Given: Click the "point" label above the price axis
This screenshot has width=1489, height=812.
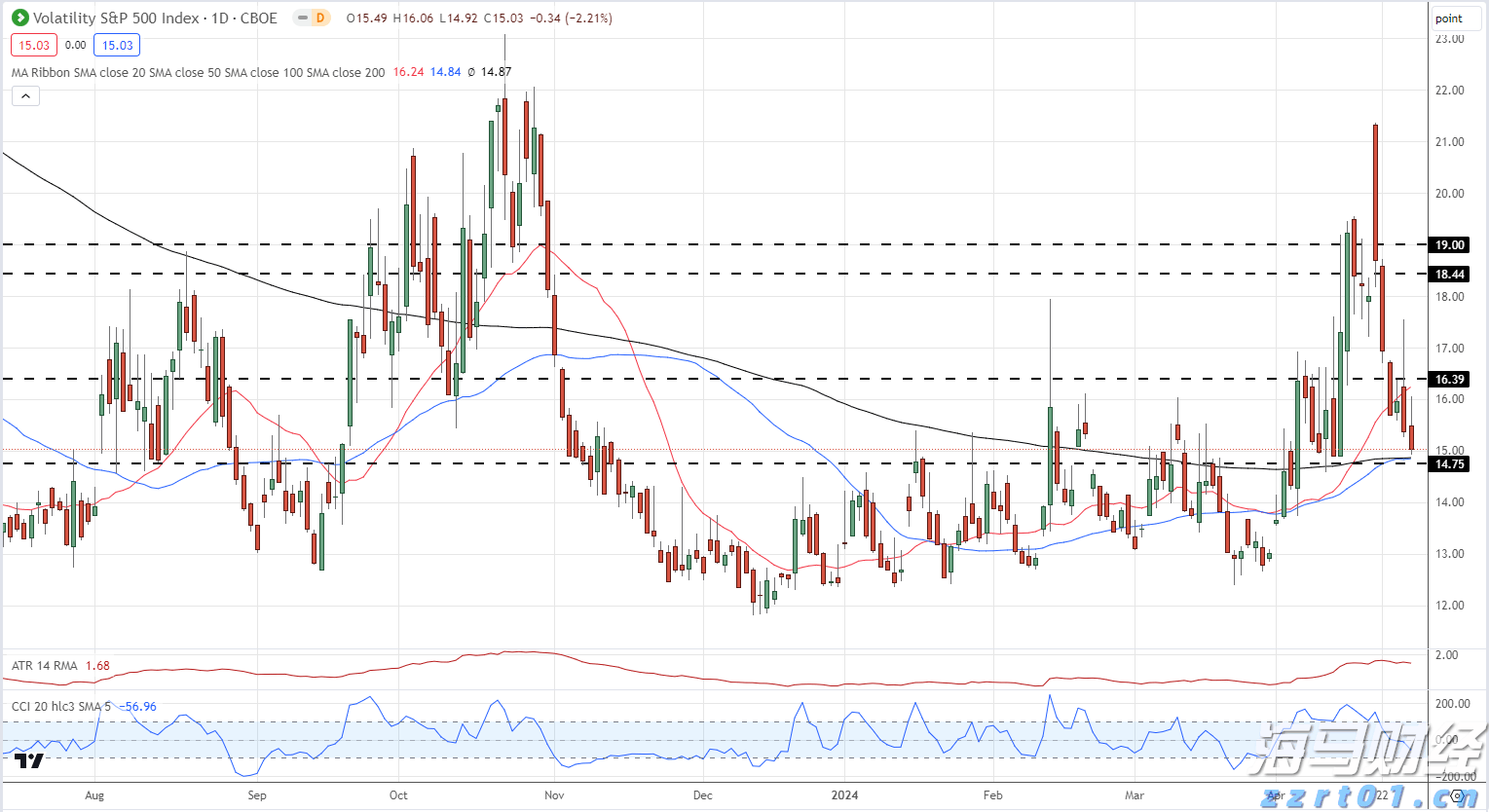Looking at the screenshot, I should click(x=1448, y=18).
